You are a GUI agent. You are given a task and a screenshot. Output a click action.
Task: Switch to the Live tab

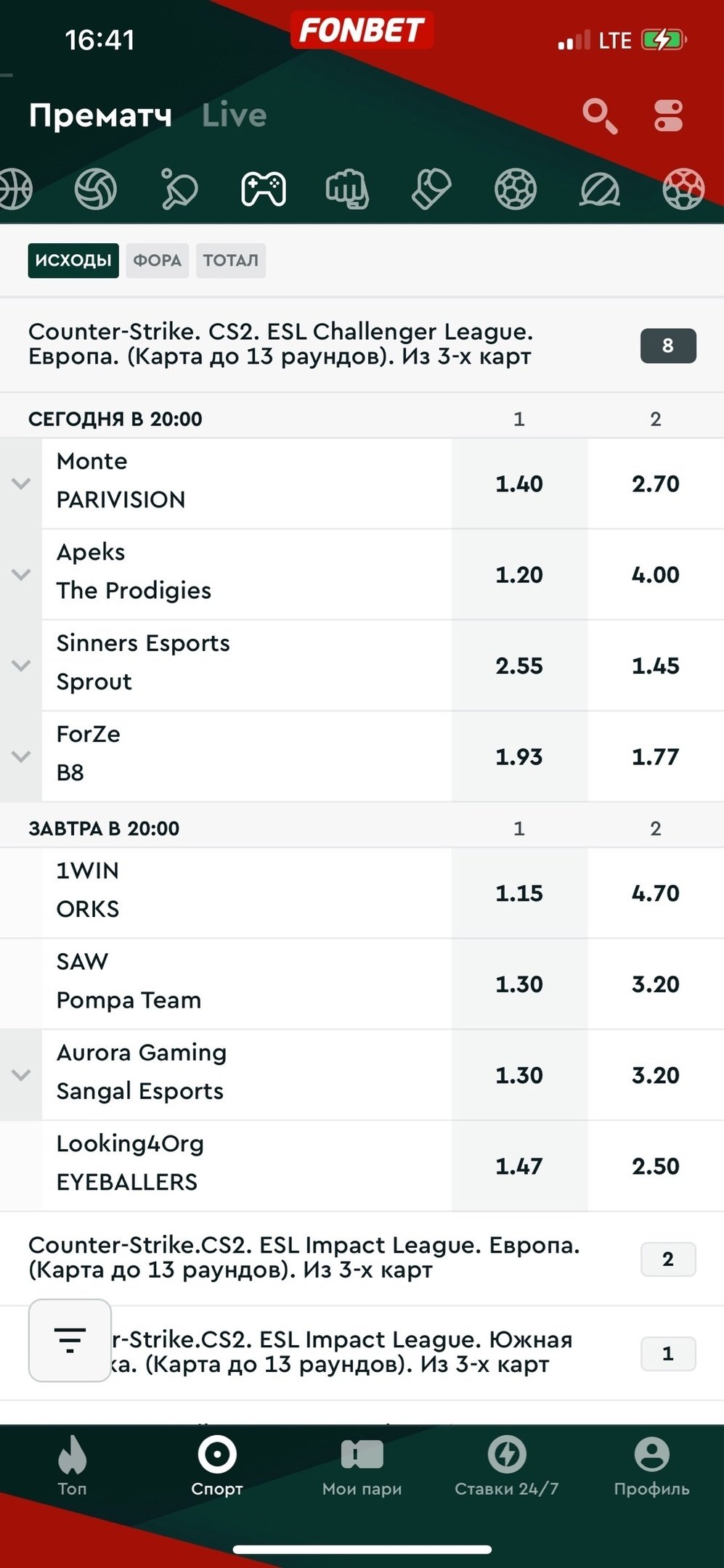tap(234, 115)
